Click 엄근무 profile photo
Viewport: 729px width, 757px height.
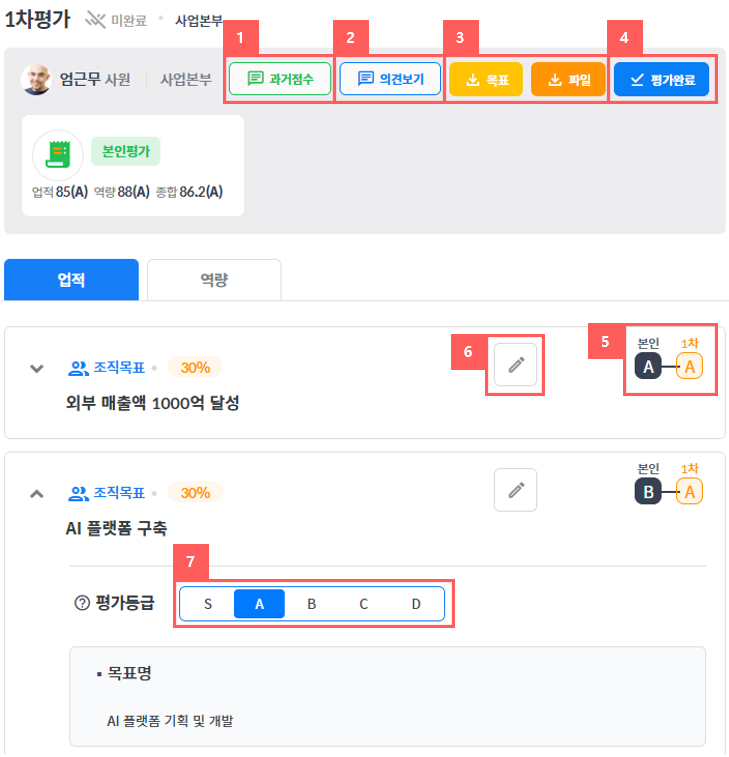36,79
